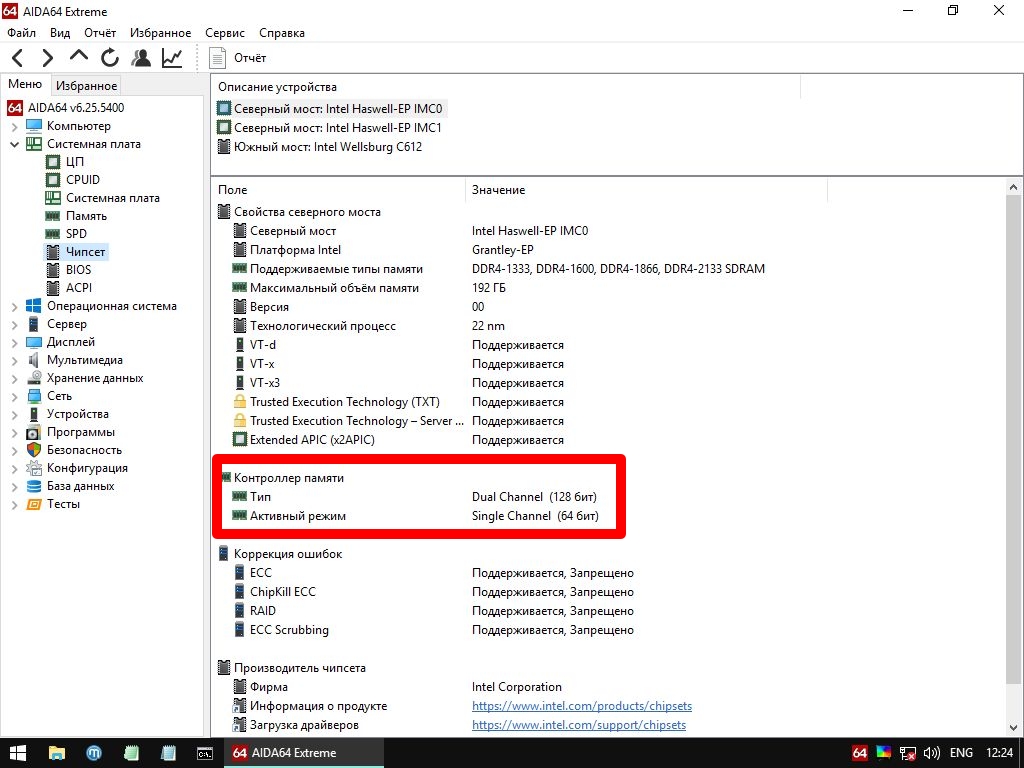
Task: Switch to the Меню tab in sidebar
Action: coord(25,84)
